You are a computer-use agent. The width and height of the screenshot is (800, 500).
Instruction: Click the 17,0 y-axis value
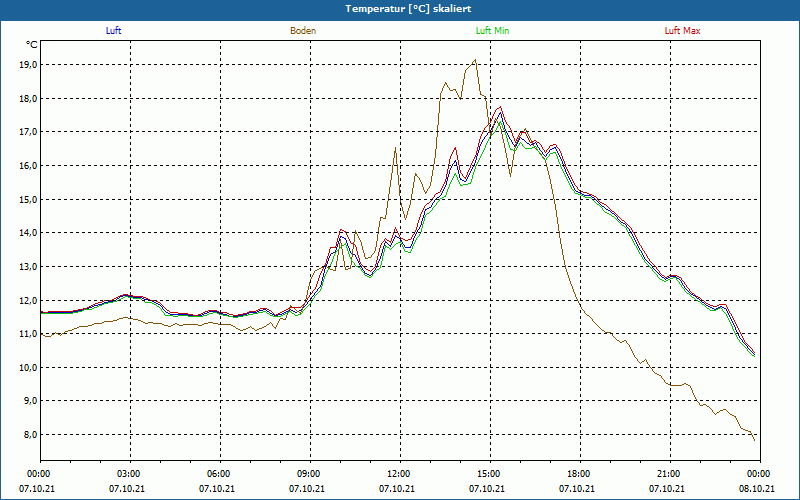pos(28,132)
